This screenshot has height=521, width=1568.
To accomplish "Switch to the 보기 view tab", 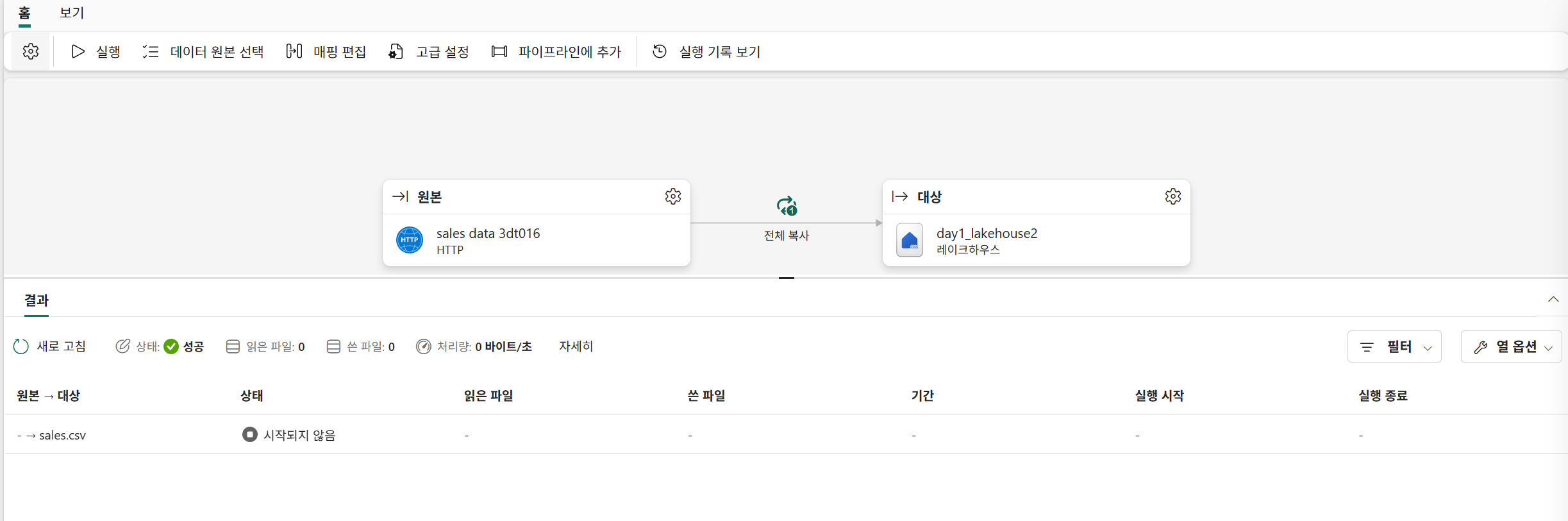I will (72, 13).
